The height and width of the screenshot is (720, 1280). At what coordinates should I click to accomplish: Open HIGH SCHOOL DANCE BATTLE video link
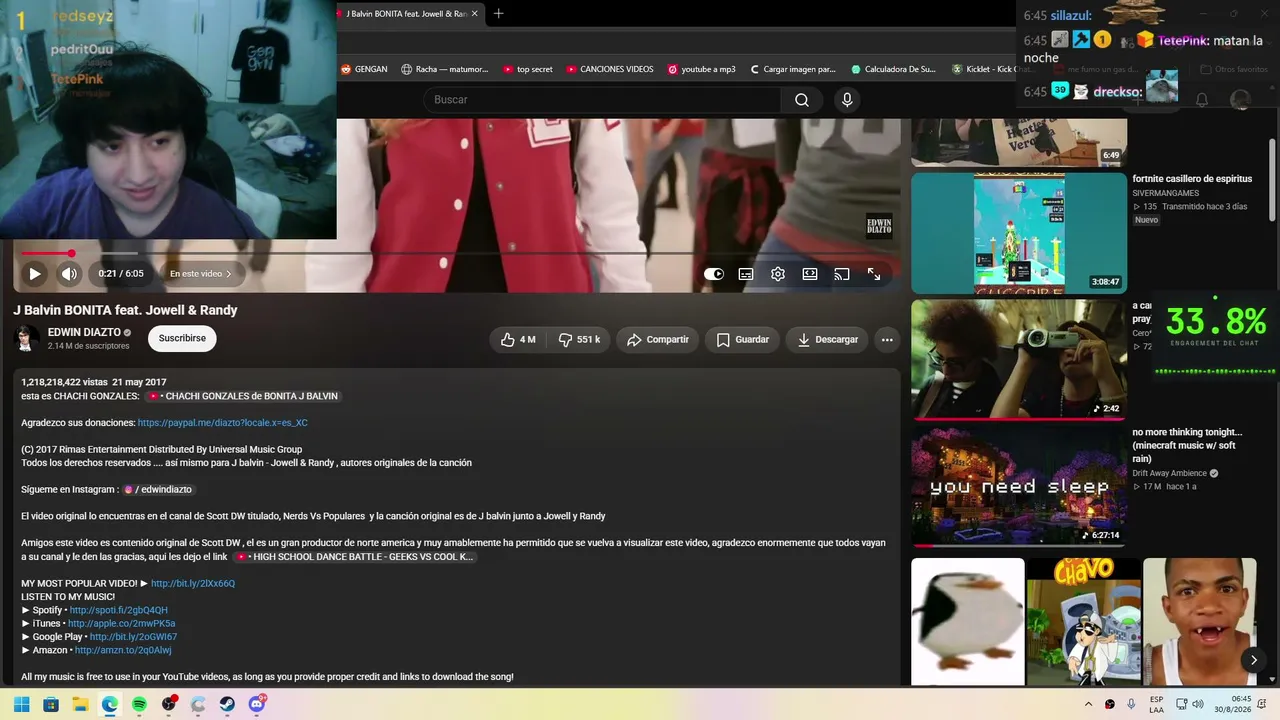tap(354, 557)
